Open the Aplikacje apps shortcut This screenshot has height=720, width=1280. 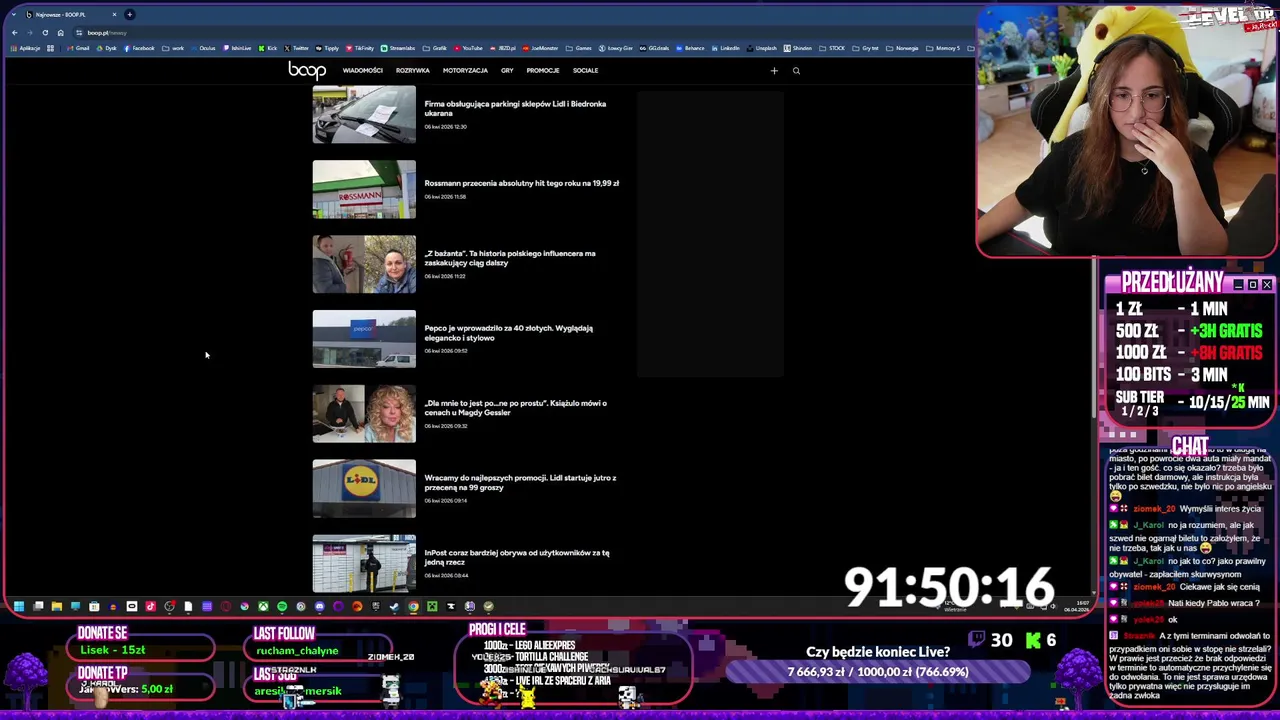(25, 48)
